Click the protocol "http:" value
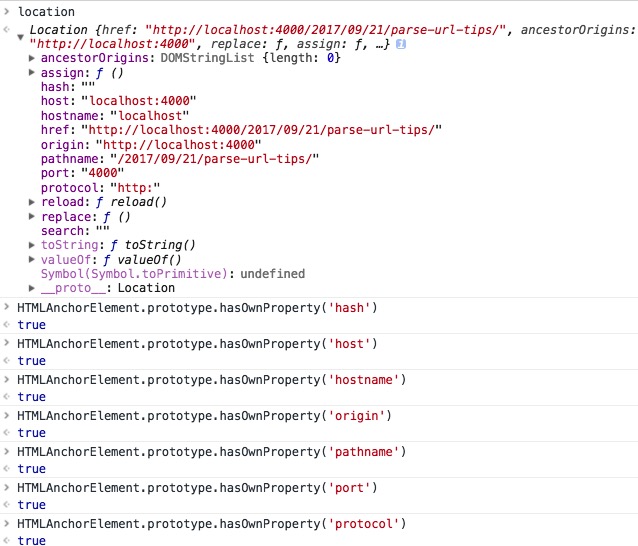This screenshot has height=546, width=638. pos(135,188)
